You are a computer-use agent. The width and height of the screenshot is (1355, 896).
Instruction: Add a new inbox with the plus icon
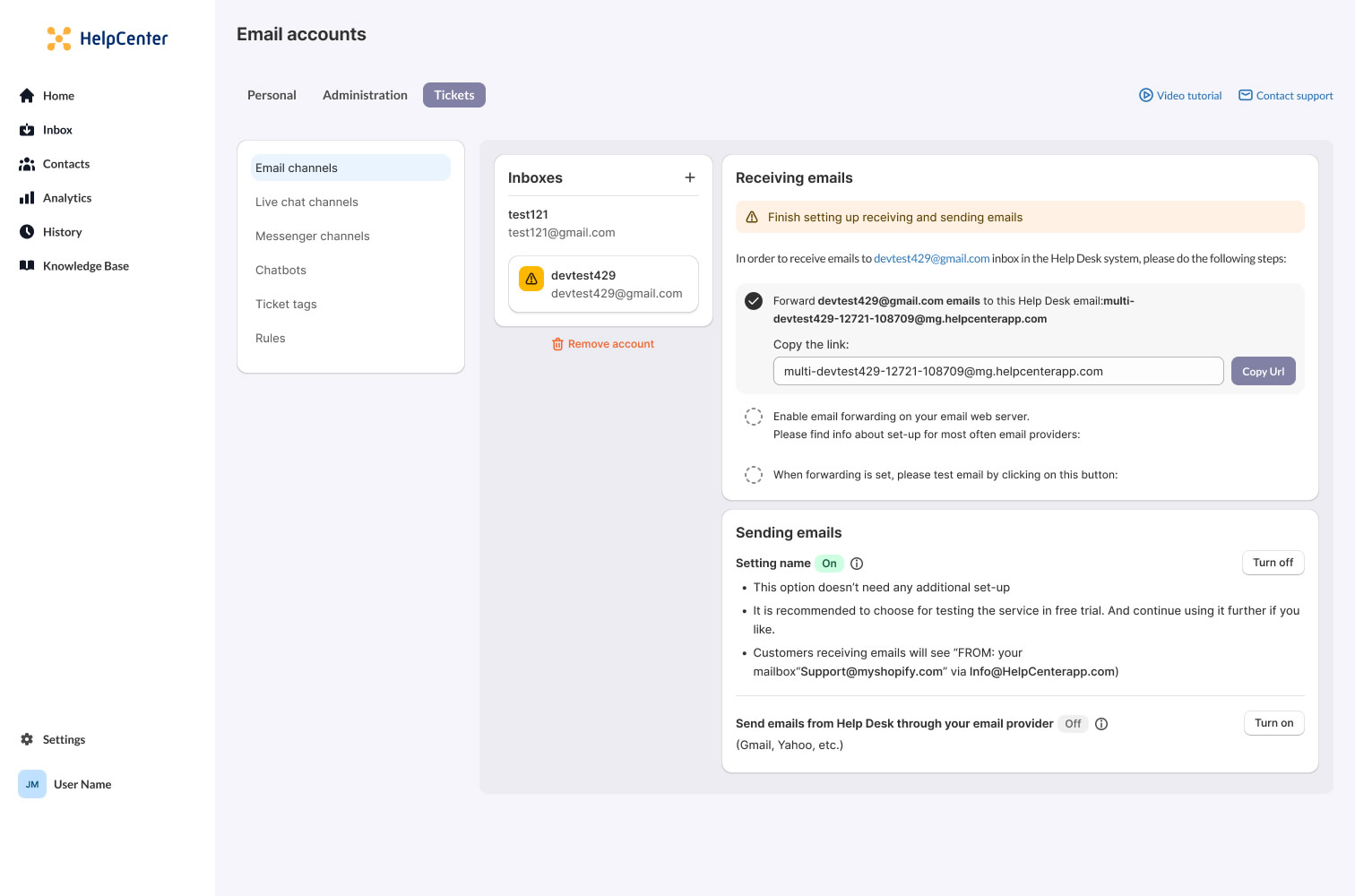click(690, 177)
